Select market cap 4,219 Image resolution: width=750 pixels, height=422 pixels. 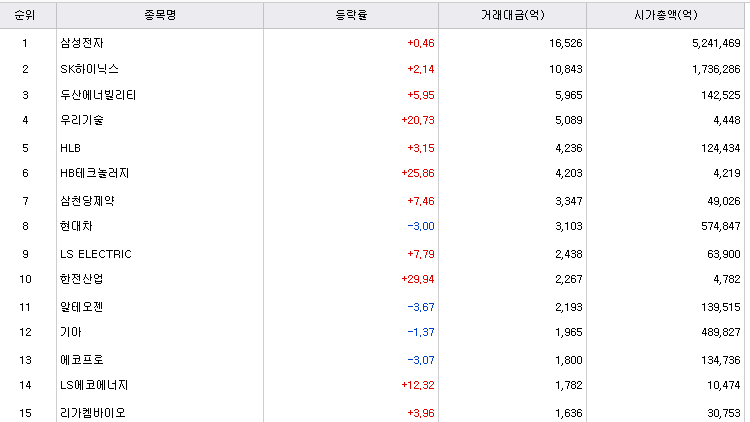tap(727, 173)
